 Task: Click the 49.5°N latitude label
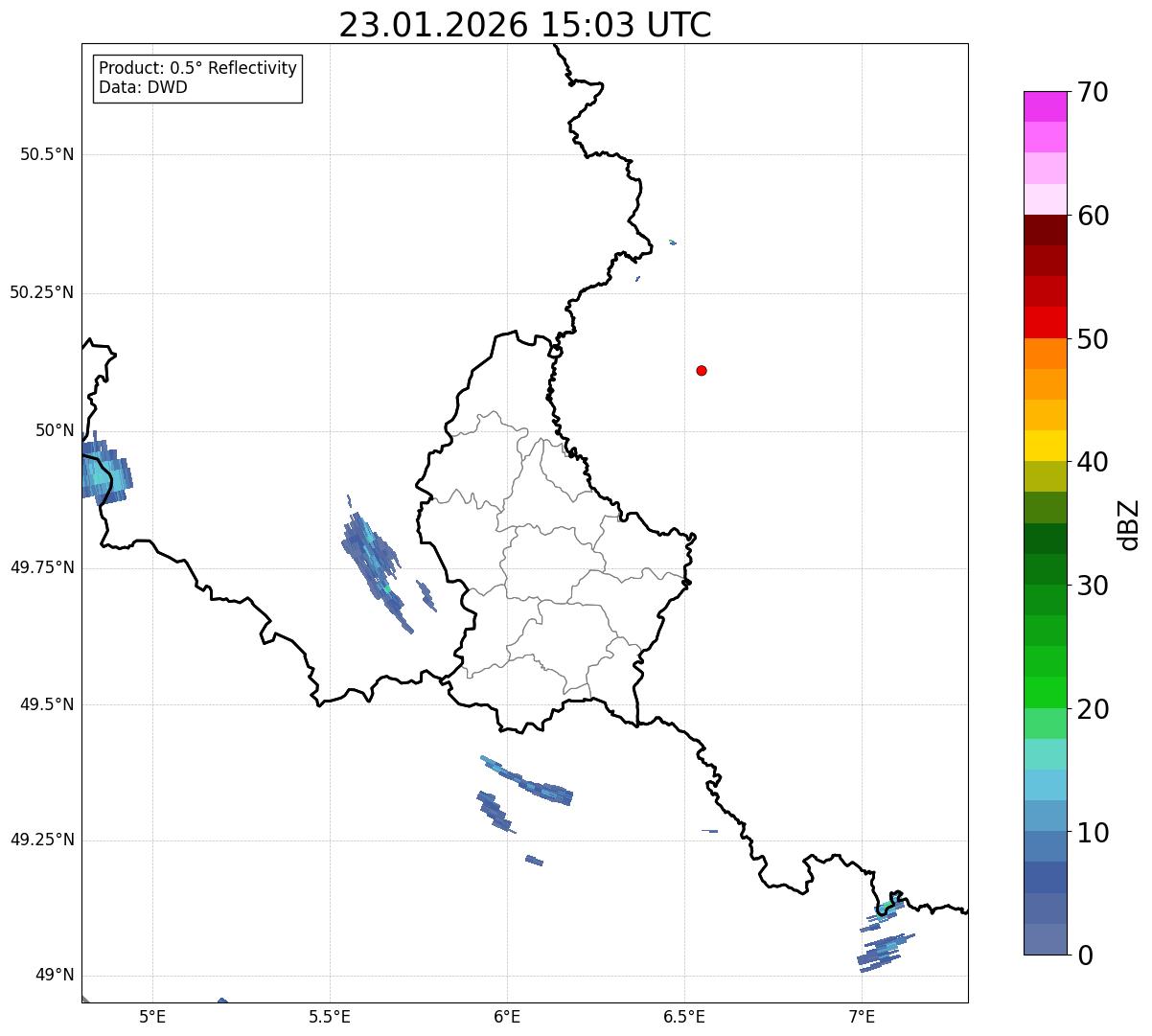click(47, 704)
